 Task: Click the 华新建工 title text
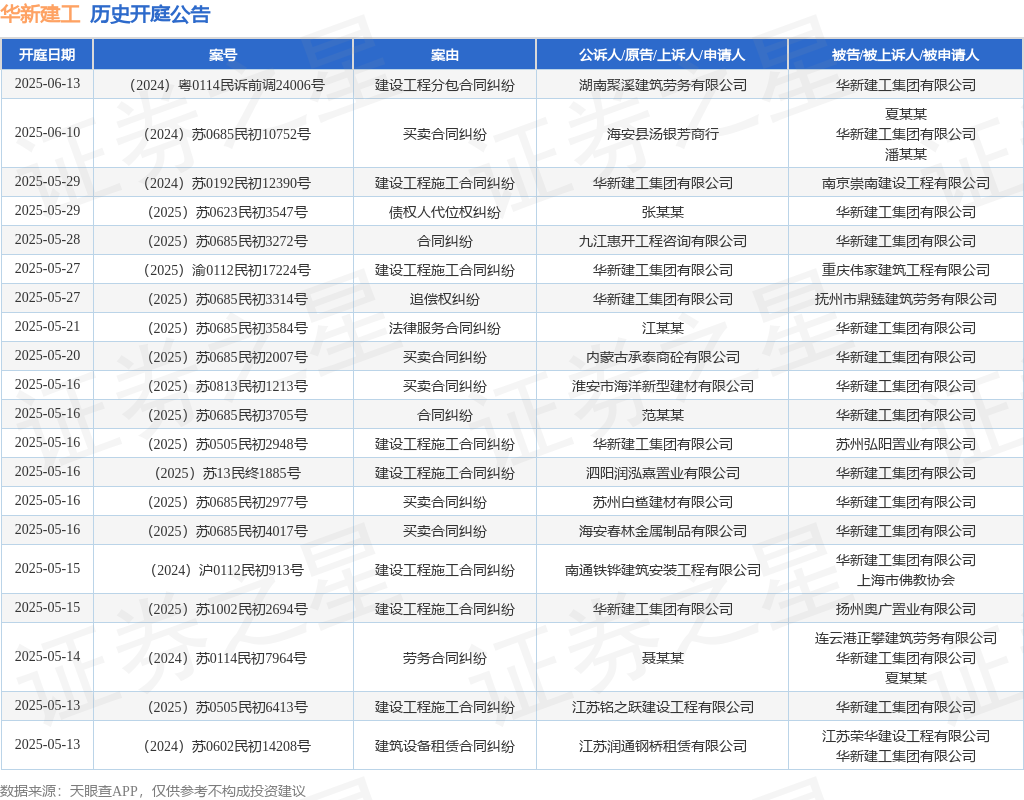pyautogui.click(x=40, y=14)
